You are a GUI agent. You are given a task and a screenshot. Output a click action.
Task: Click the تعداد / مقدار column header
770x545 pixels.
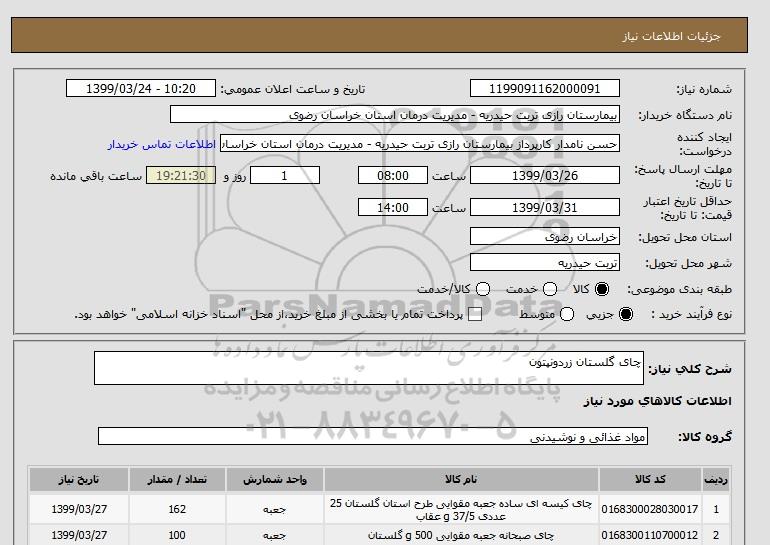click(x=177, y=480)
